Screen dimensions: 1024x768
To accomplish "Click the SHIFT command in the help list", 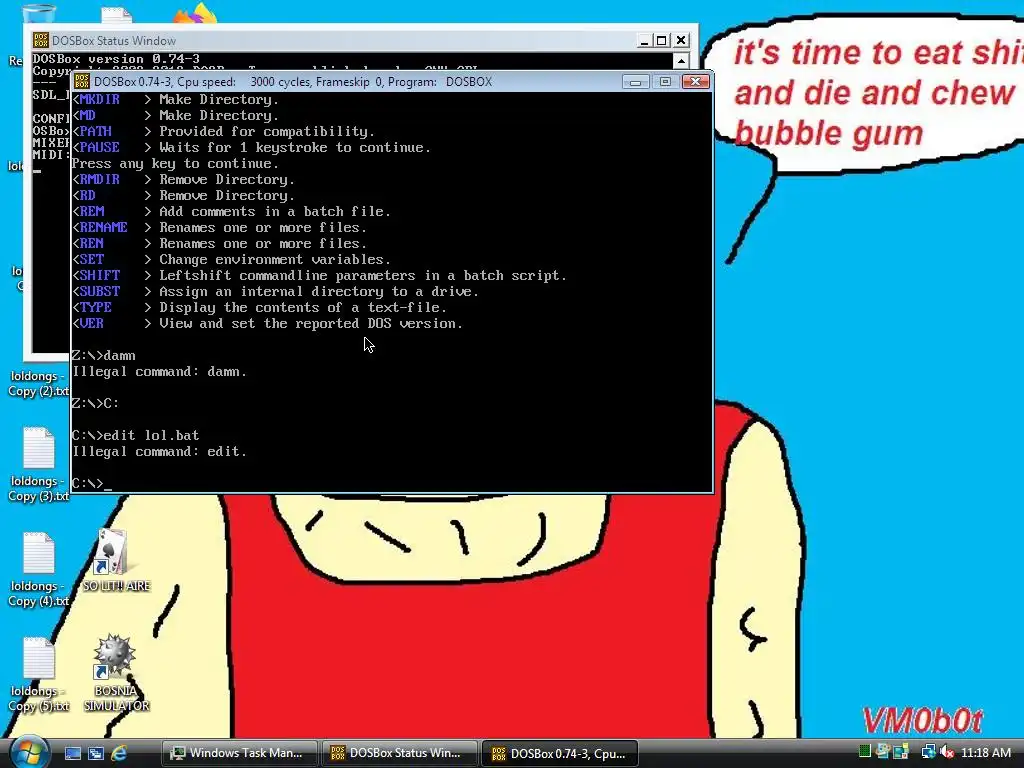I will (x=100, y=276).
